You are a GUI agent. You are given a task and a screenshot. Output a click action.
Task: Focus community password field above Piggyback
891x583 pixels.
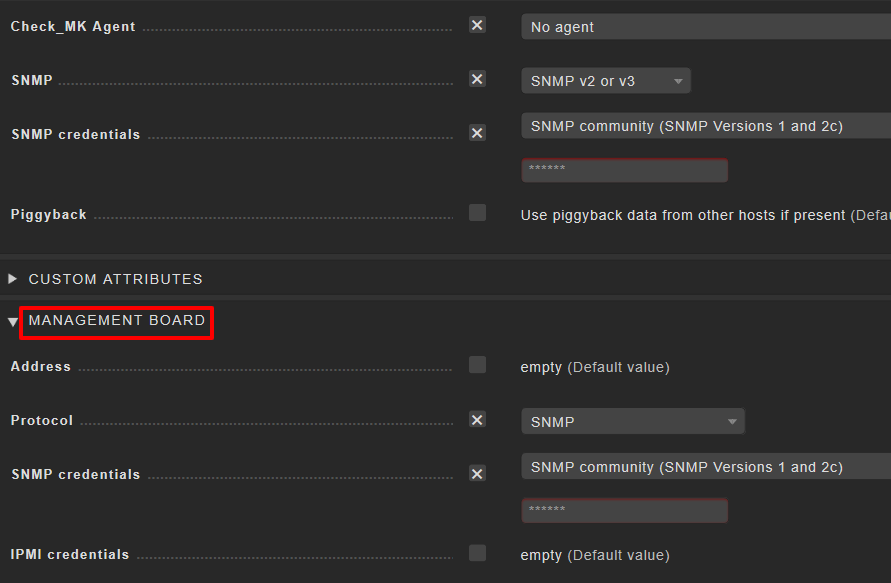[x=624, y=170]
